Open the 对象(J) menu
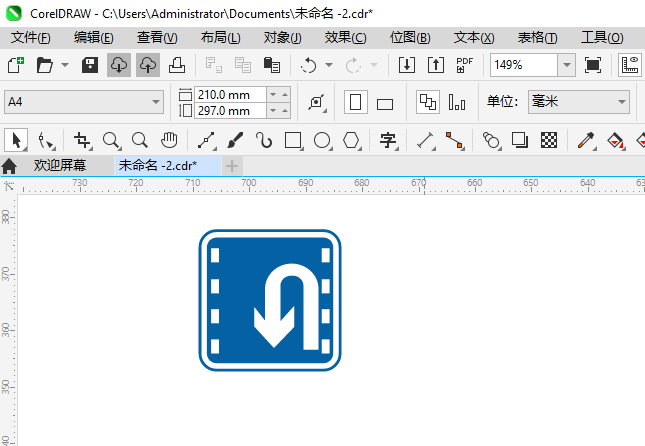Viewport: 645px width, 446px height. coord(283,38)
